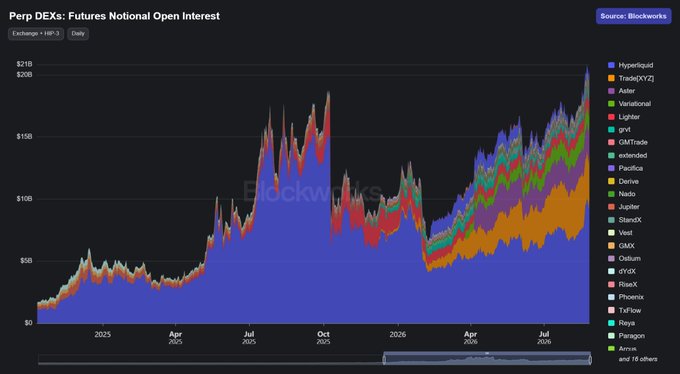Click the Oct 2025 x-axis label
Viewport: 680px width, 374px height.
[324, 338]
